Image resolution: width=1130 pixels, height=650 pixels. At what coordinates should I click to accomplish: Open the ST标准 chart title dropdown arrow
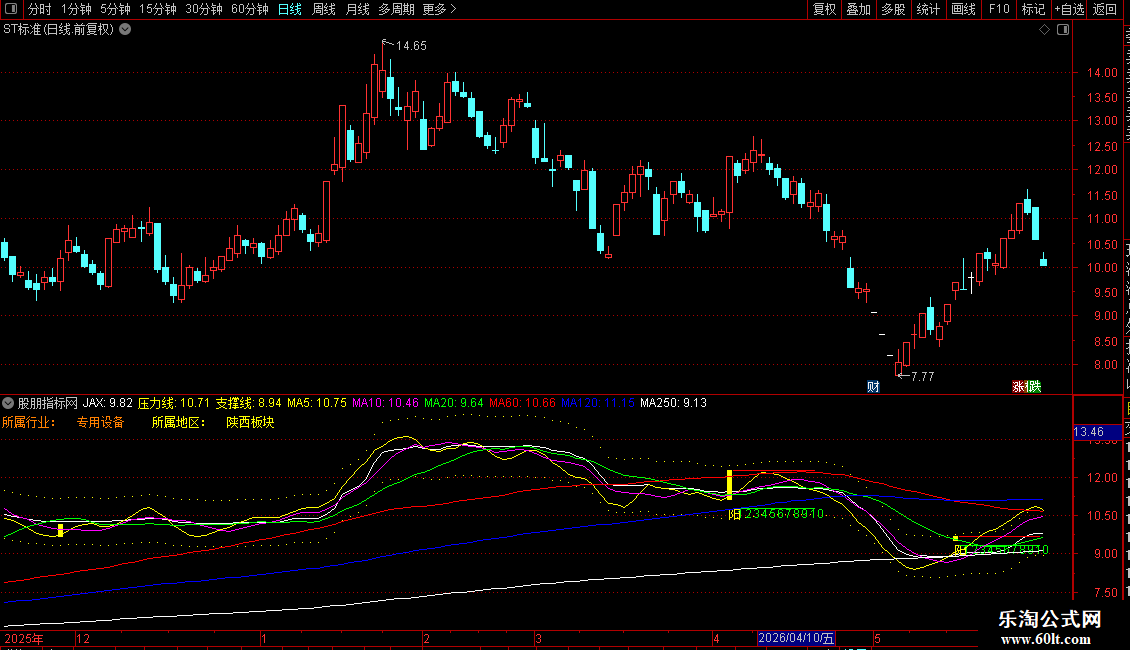coord(125,30)
